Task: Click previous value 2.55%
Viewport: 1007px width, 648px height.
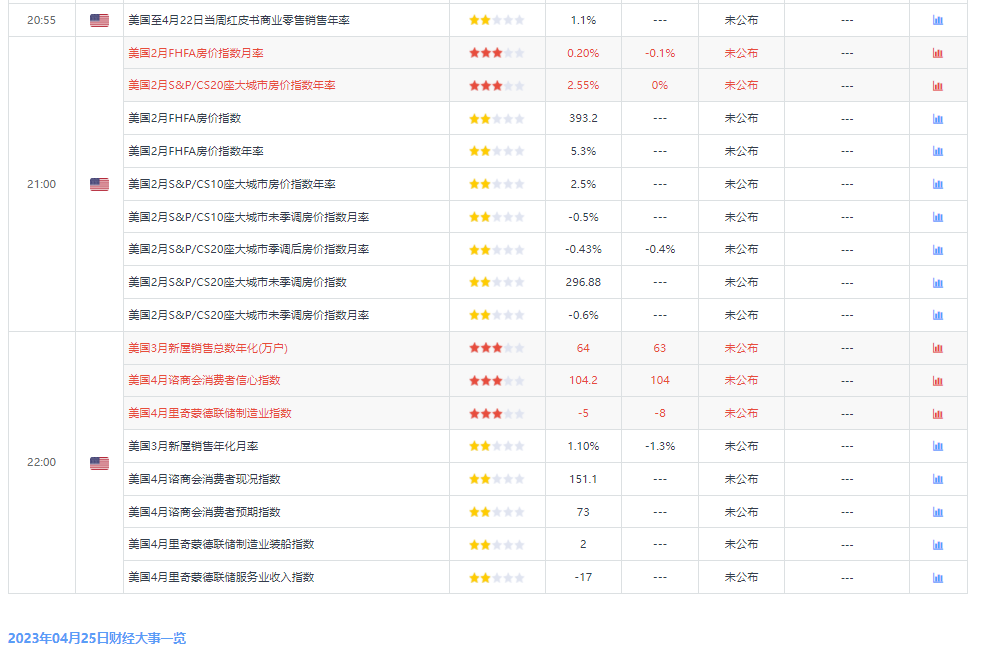Action: [583, 85]
